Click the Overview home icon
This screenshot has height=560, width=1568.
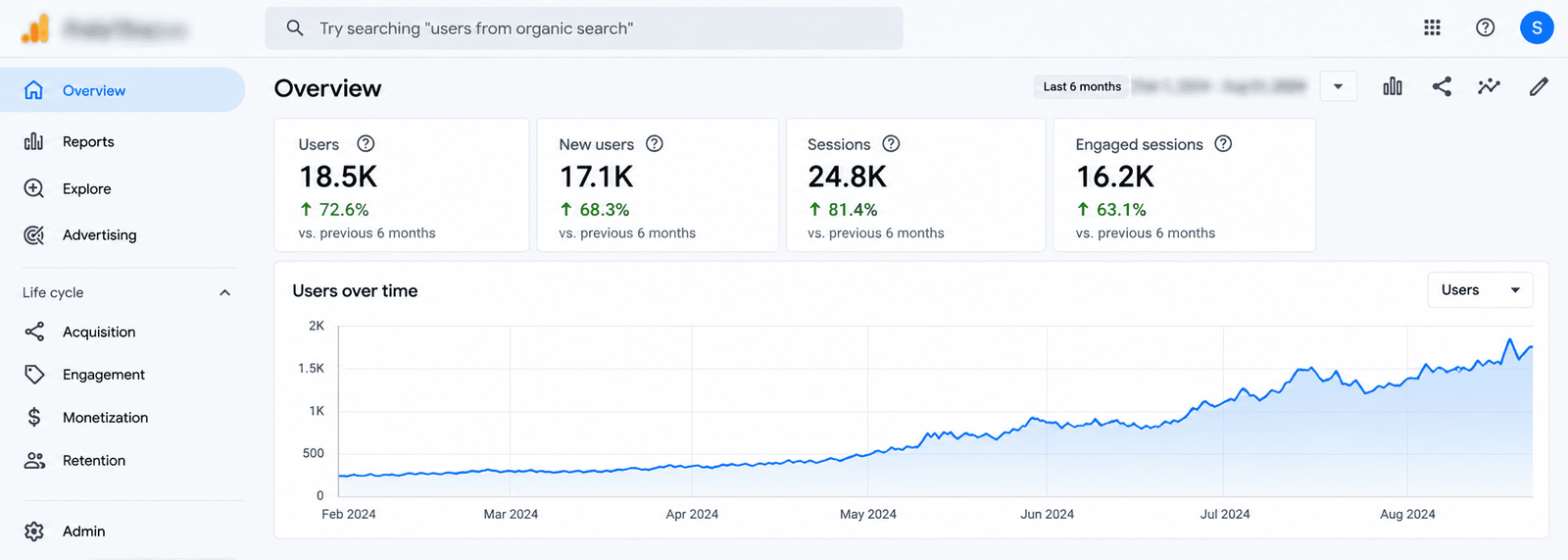tap(33, 90)
